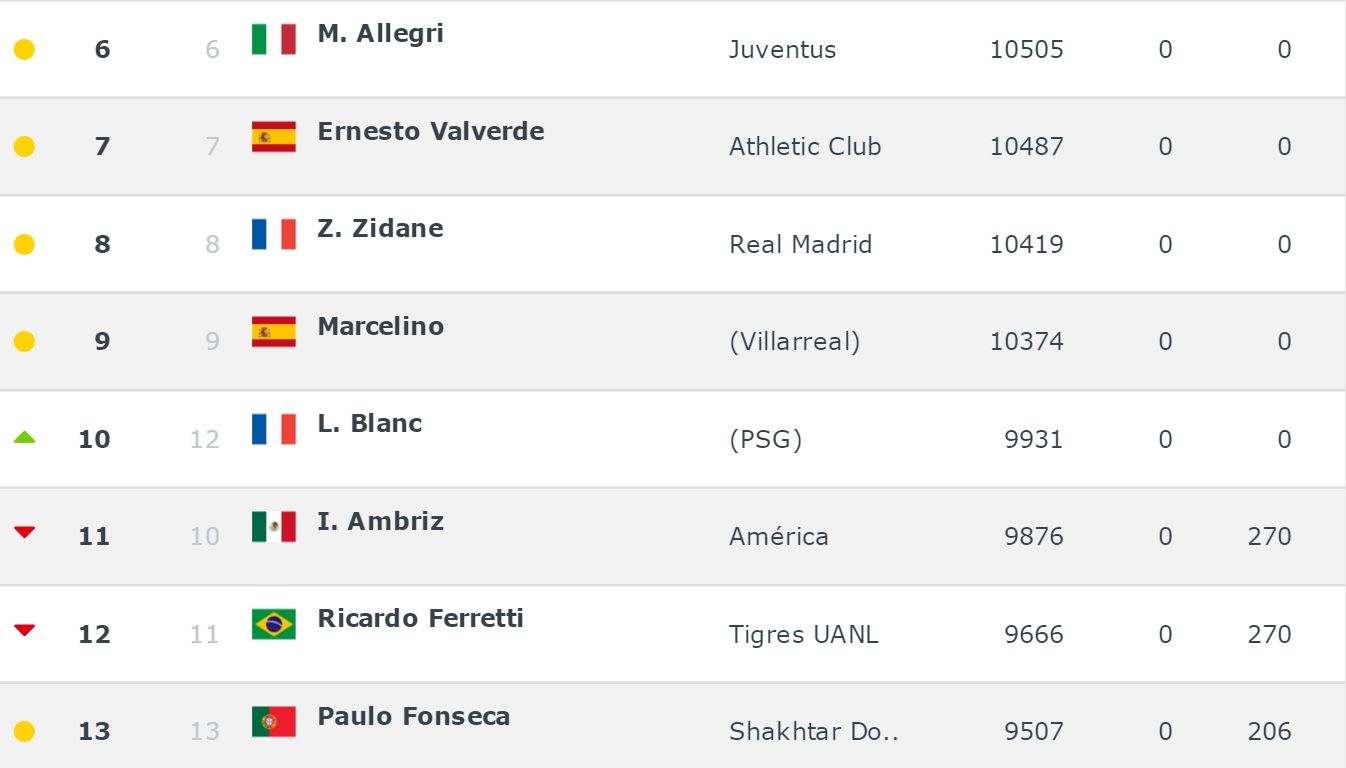Viewport: 1346px width, 768px height.
Task: Click the yellow unchanged dot for M. Allegri
Action: click(x=25, y=49)
